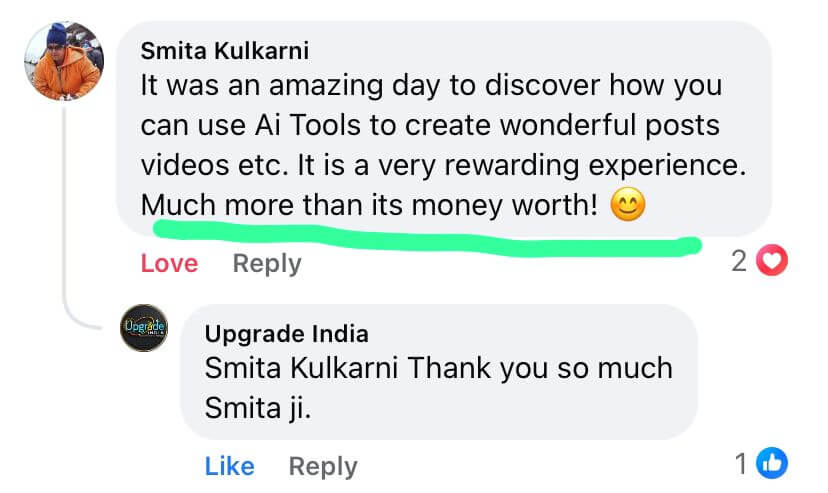This screenshot has width=828, height=493.
Task: Click the 'Much more than its money worth!' line
Action: [x=369, y=205]
